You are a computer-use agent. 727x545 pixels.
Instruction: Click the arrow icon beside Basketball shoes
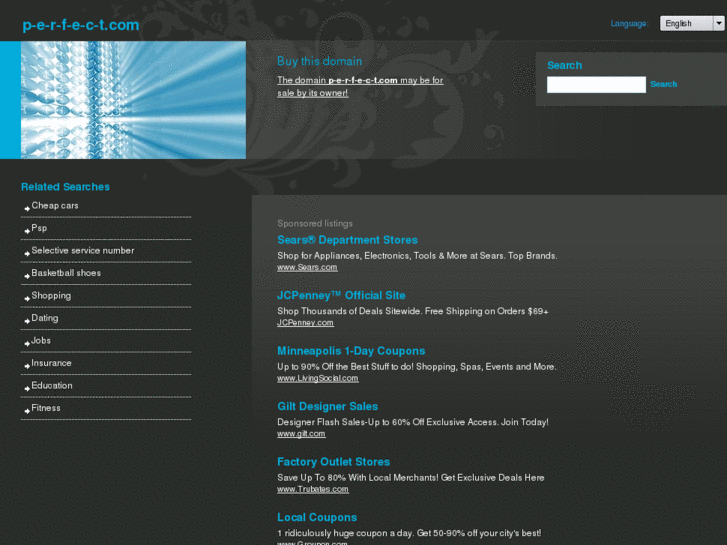pyautogui.click(x=27, y=276)
